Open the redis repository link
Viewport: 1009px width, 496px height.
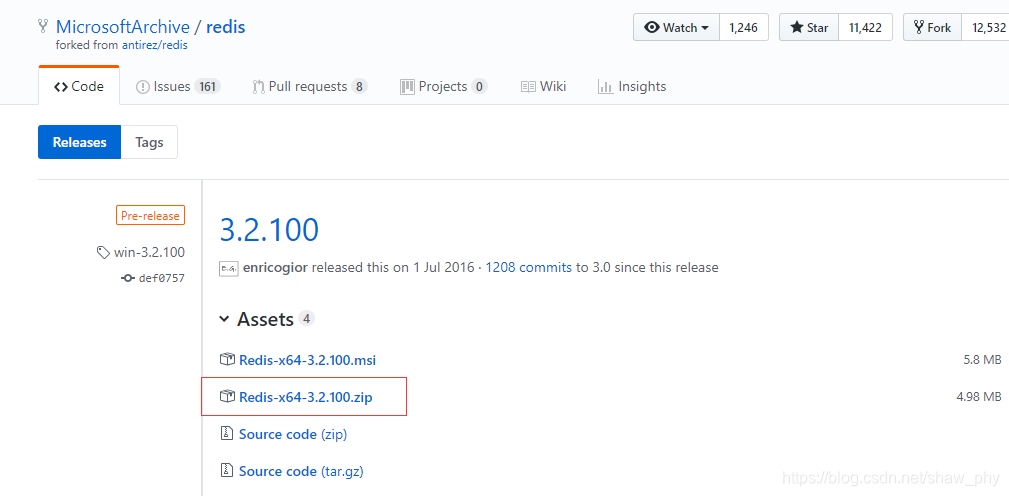point(225,27)
